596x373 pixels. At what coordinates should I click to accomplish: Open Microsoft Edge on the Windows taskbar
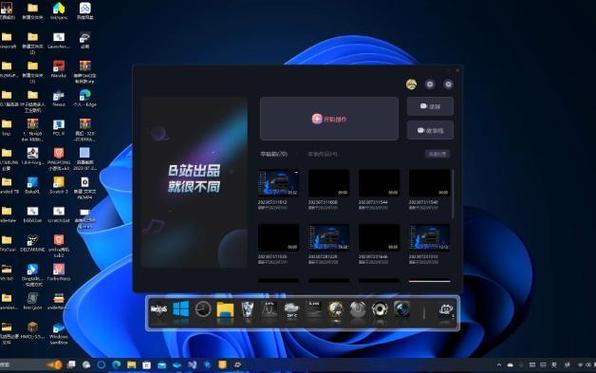point(116,365)
